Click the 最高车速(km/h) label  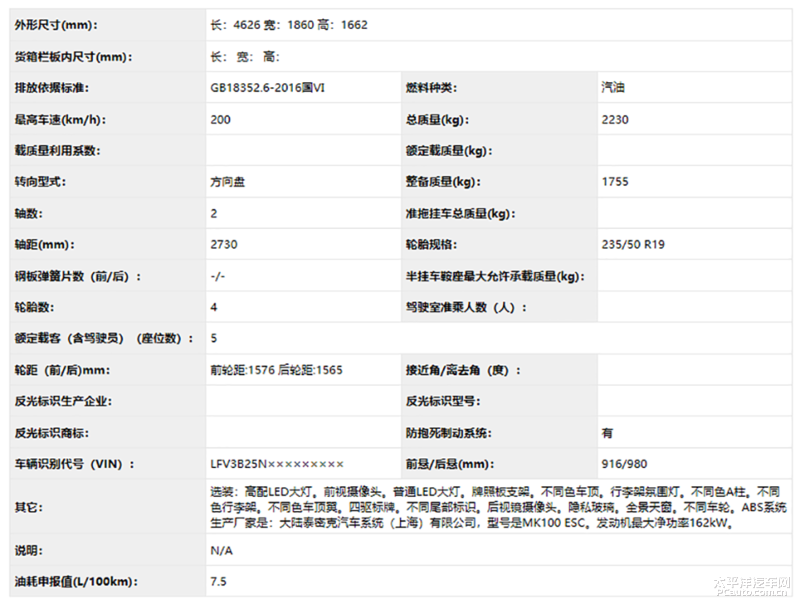pos(60,120)
